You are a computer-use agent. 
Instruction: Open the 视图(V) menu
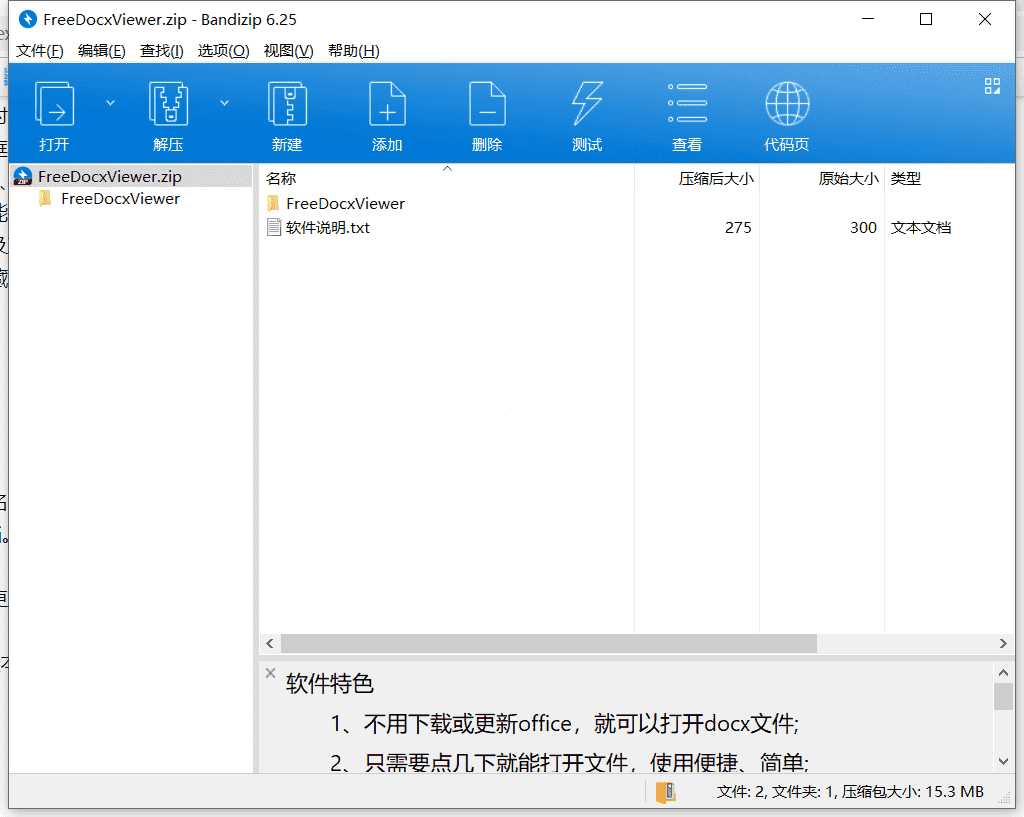pos(288,51)
